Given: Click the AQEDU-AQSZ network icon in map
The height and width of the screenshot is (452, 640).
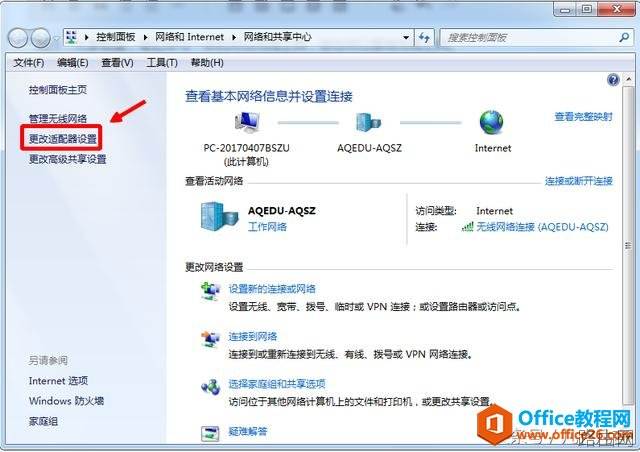Looking at the screenshot, I should pyautogui.click(x=368, y=122).
